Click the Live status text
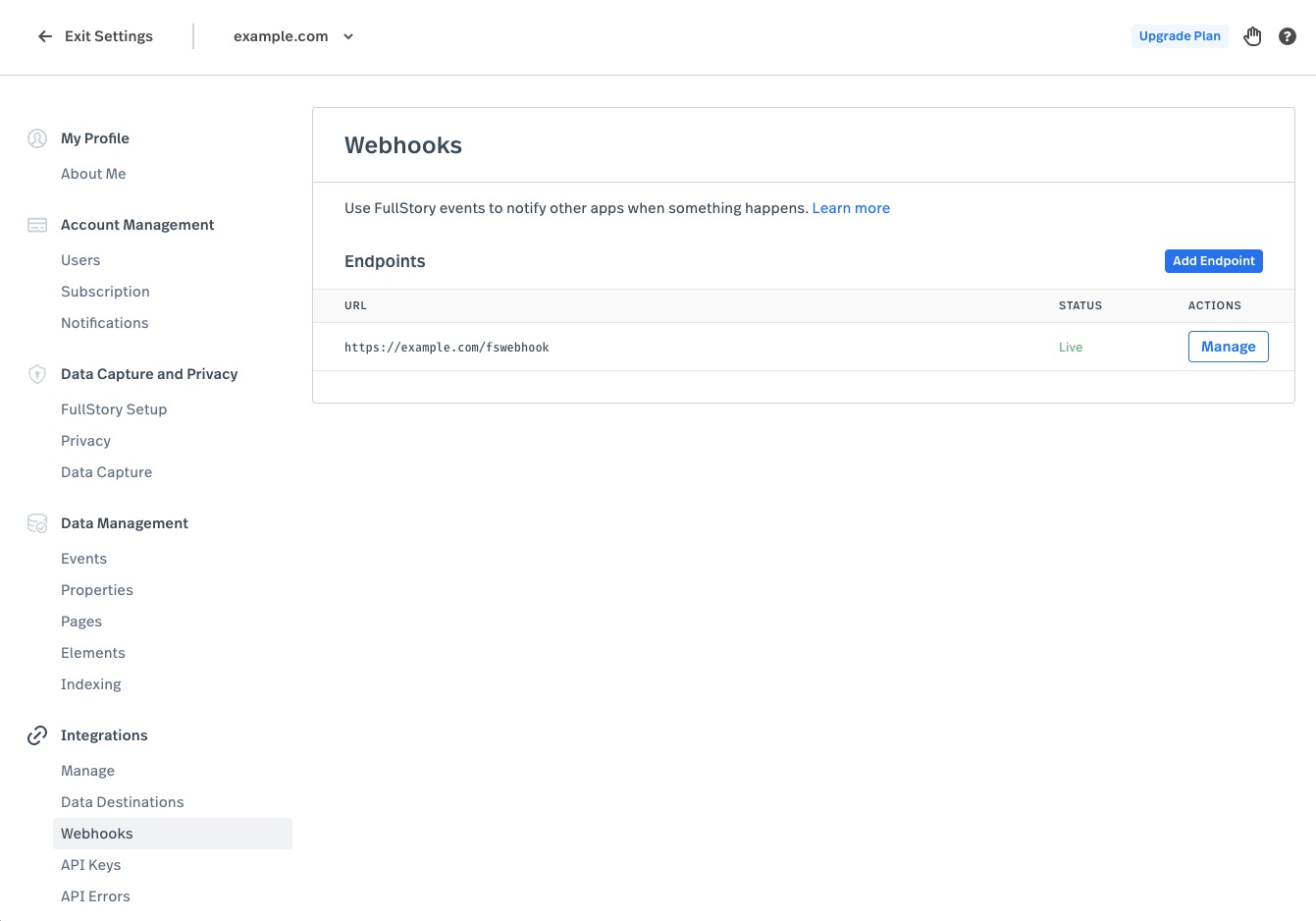Viewport: 1316px width, 921px height. click(x=1071, y=348)
